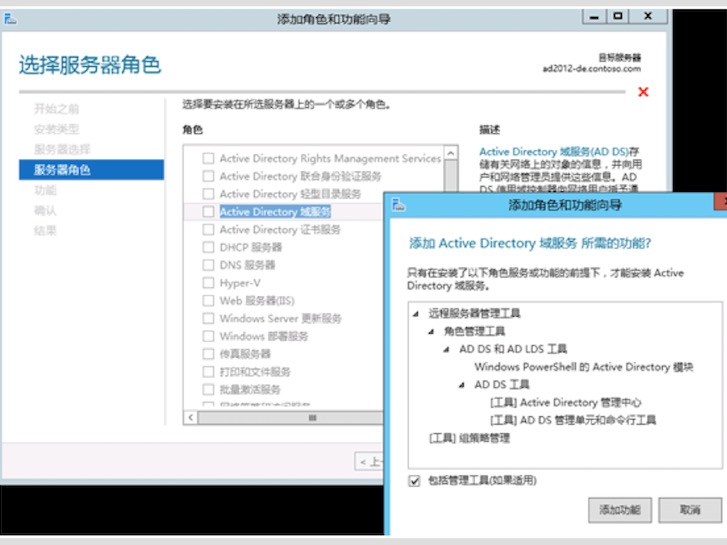Collapse the 远程服务器管理工具 tree node
727x545 pixels.
(416, 314)
